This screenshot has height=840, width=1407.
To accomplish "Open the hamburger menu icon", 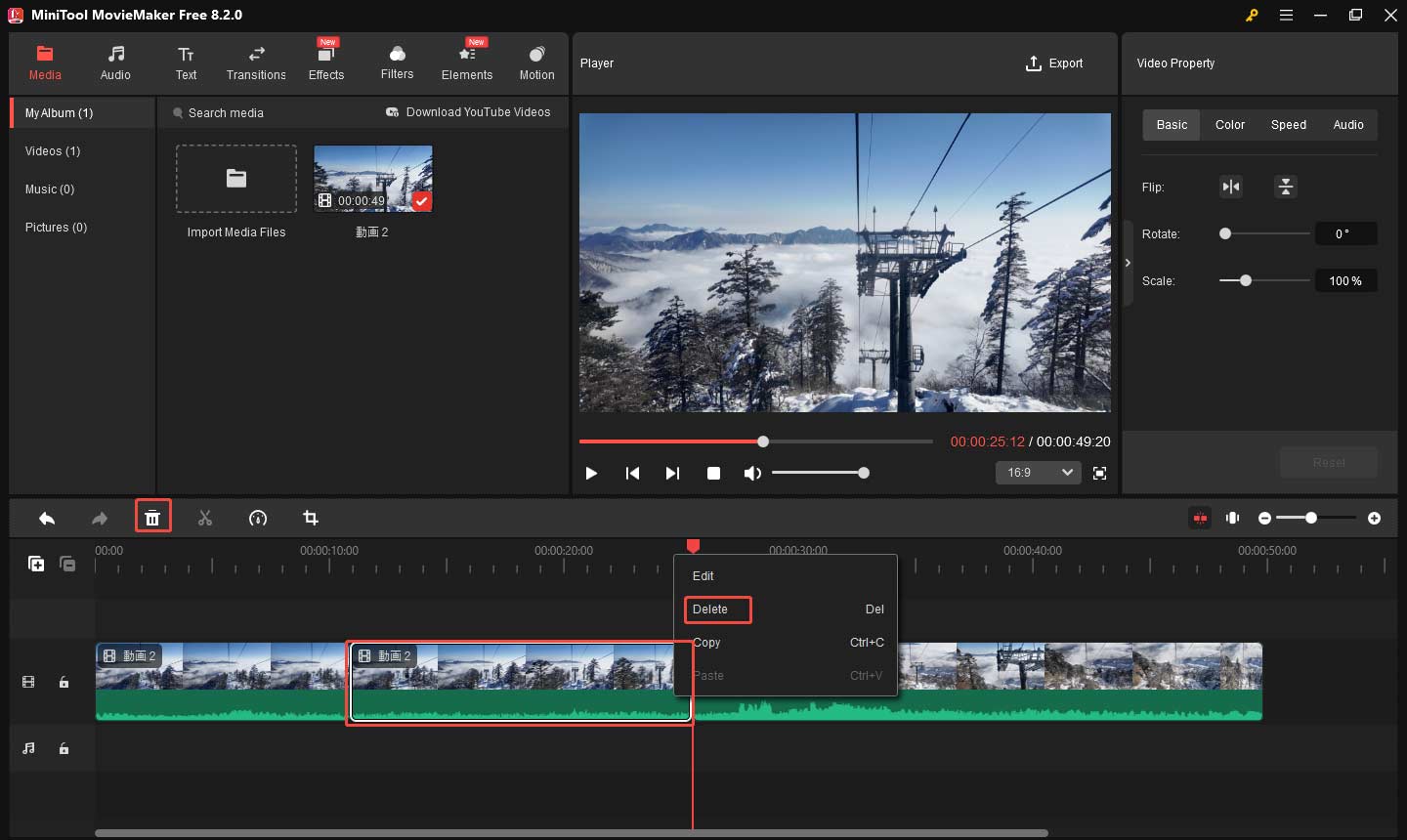I will click(1286, 15).
